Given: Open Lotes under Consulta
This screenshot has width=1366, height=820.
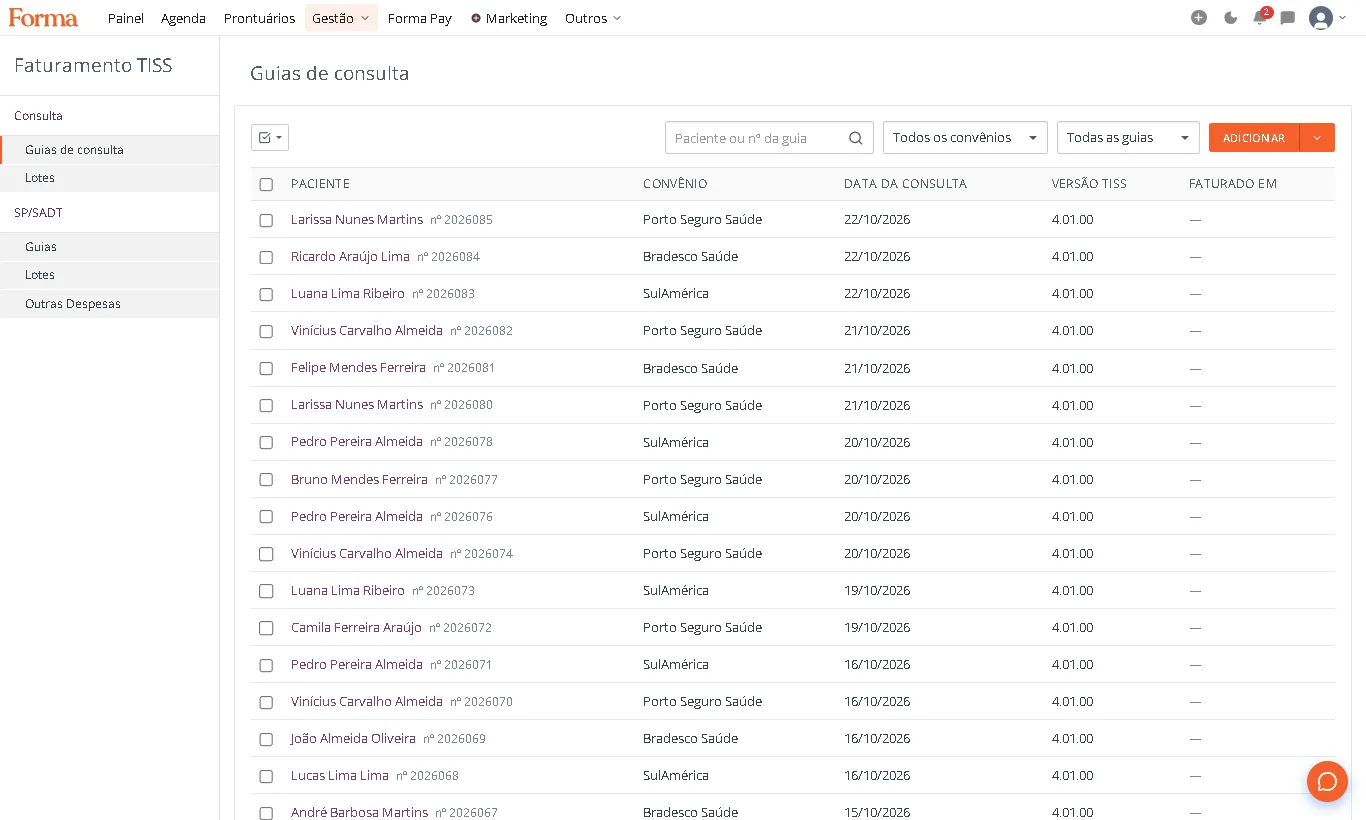Looking at the screenshot, I should coord(110,178).
